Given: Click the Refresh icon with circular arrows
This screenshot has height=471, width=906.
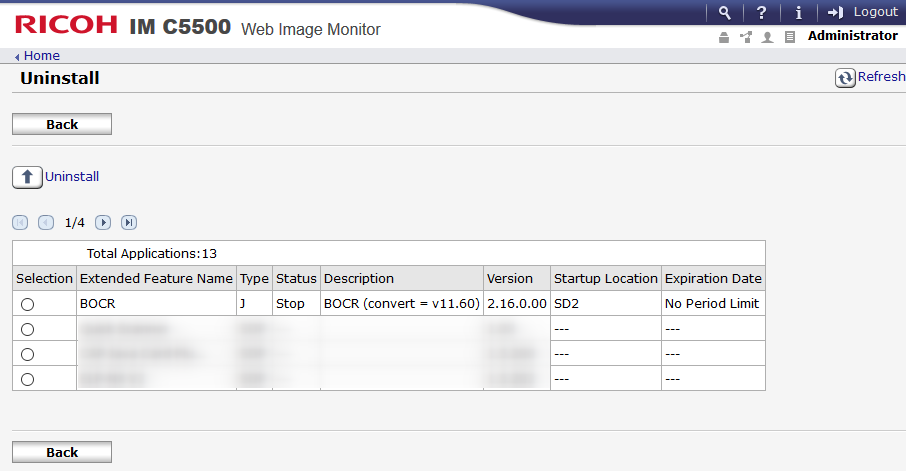Looking at the screenshot, I should click(x=846, y=78).
